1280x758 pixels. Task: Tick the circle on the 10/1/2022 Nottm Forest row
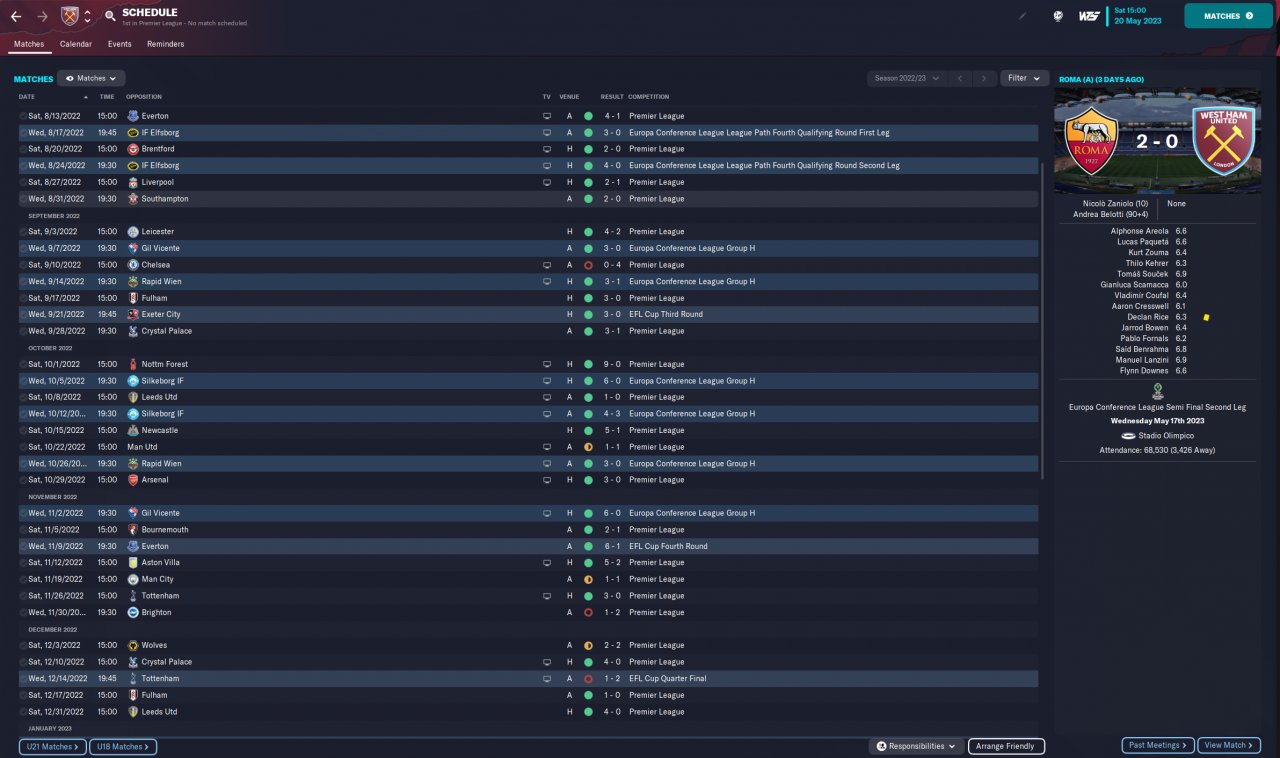(x=23, y=364)
